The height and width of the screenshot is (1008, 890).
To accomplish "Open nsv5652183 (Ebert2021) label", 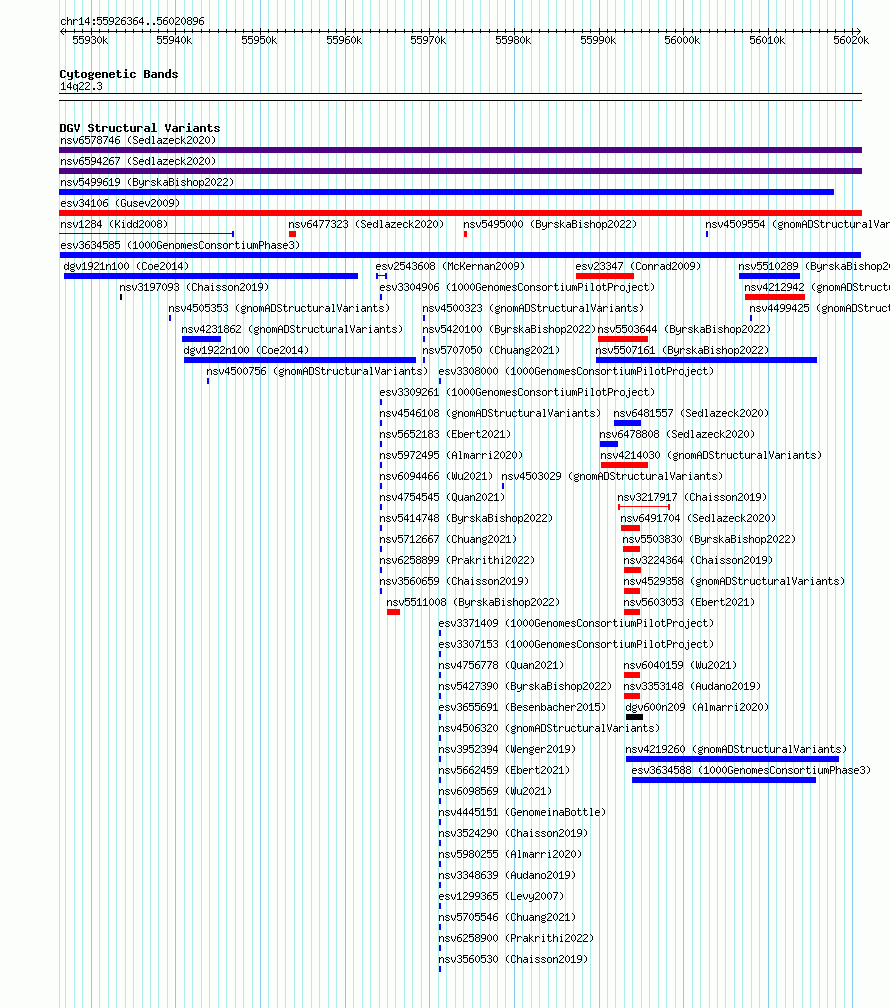I will 445,434.
